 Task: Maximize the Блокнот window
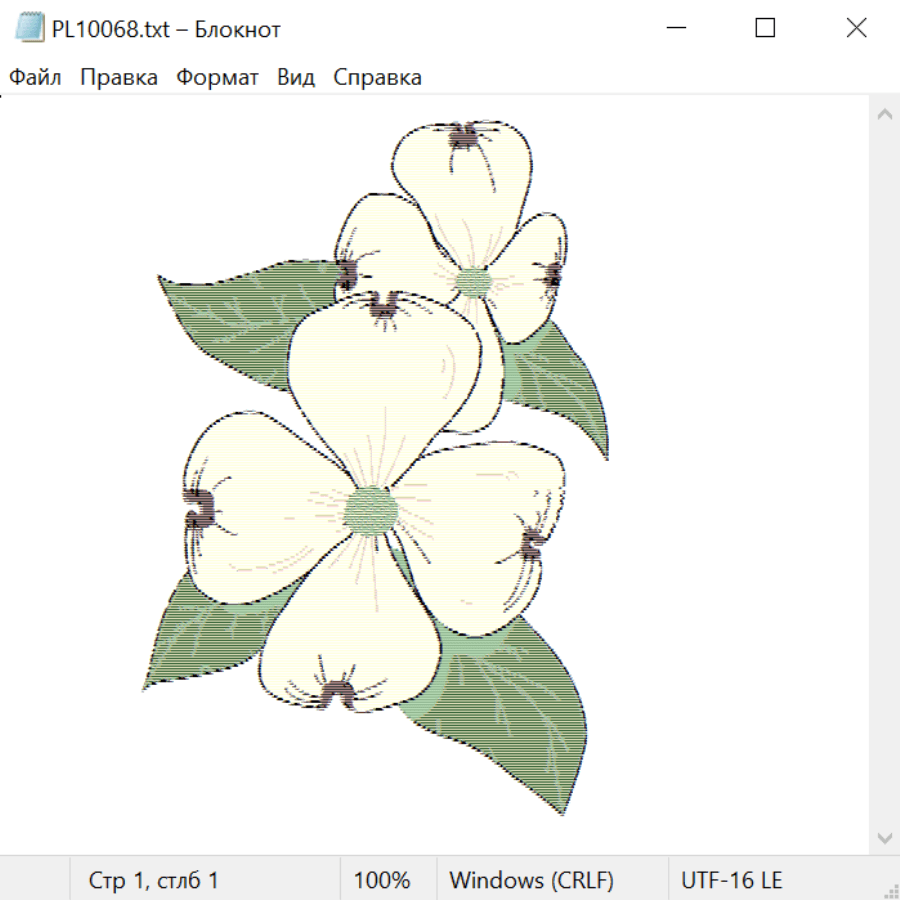click(765, 29)
